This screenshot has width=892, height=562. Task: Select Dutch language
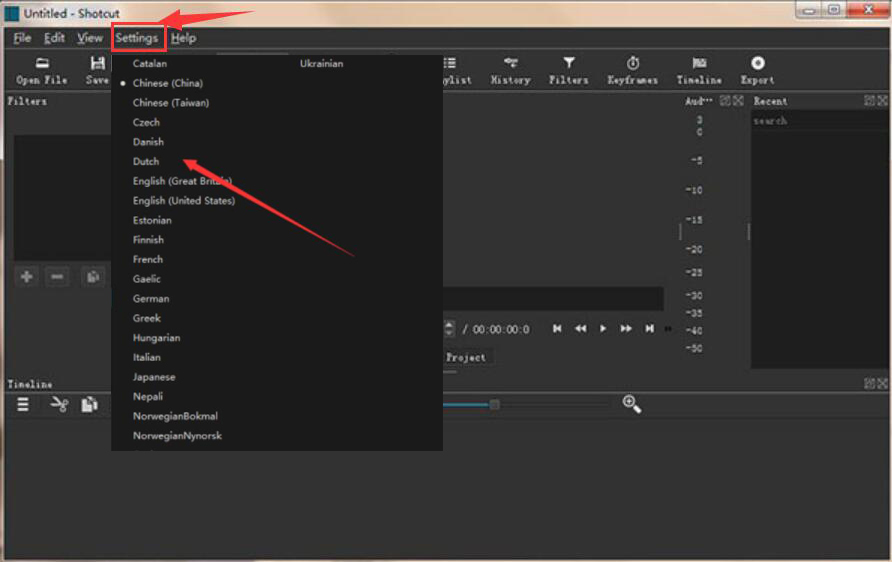point(146,162)
